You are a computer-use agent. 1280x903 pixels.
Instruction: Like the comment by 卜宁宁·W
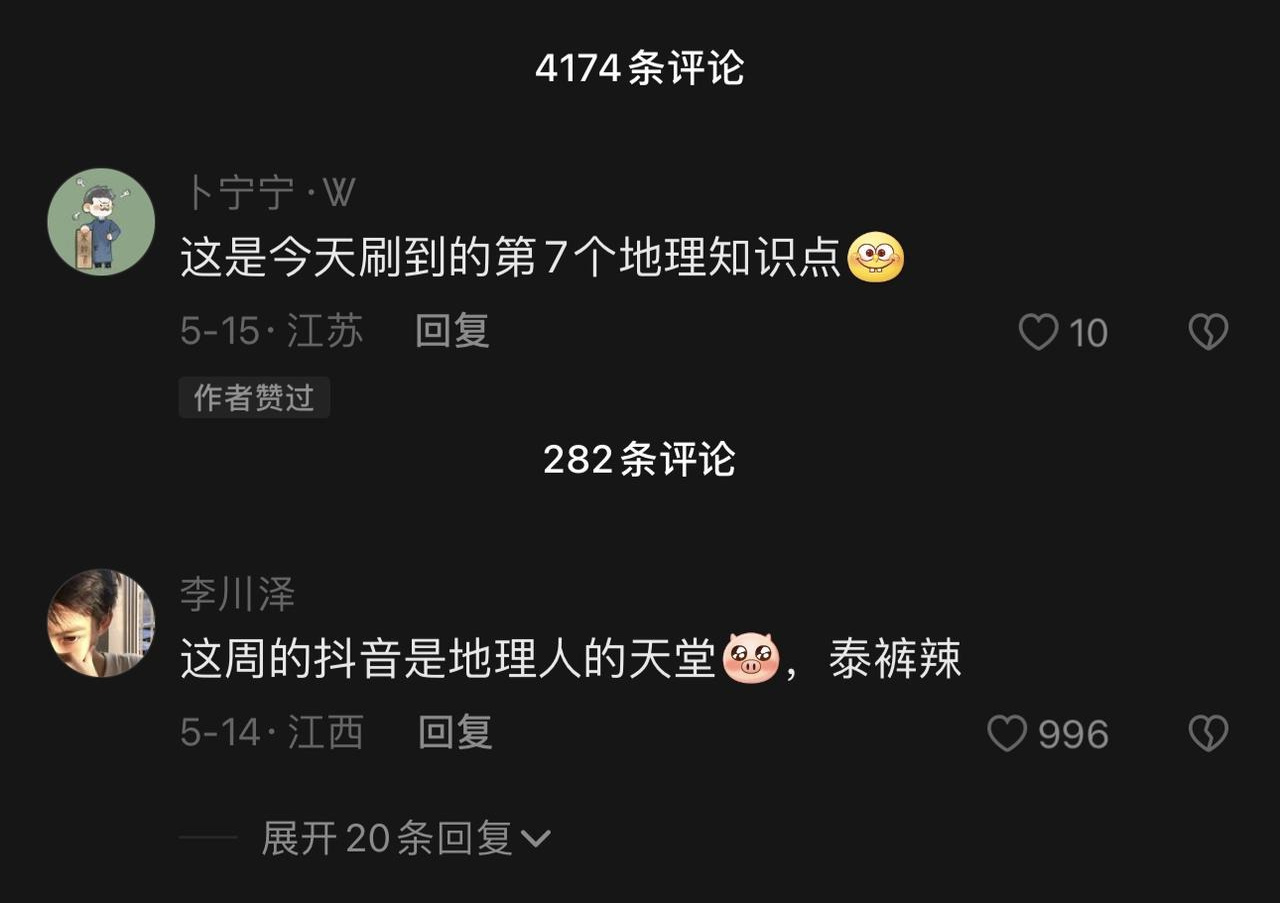tap(1038, 332)
